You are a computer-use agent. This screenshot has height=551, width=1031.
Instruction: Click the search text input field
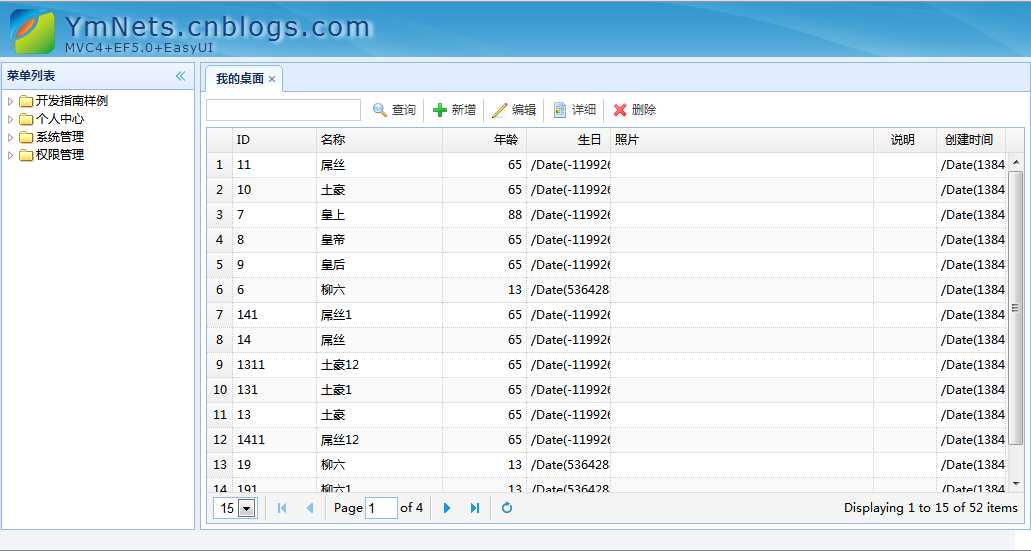pyautogui.click(x=283, y=110)
